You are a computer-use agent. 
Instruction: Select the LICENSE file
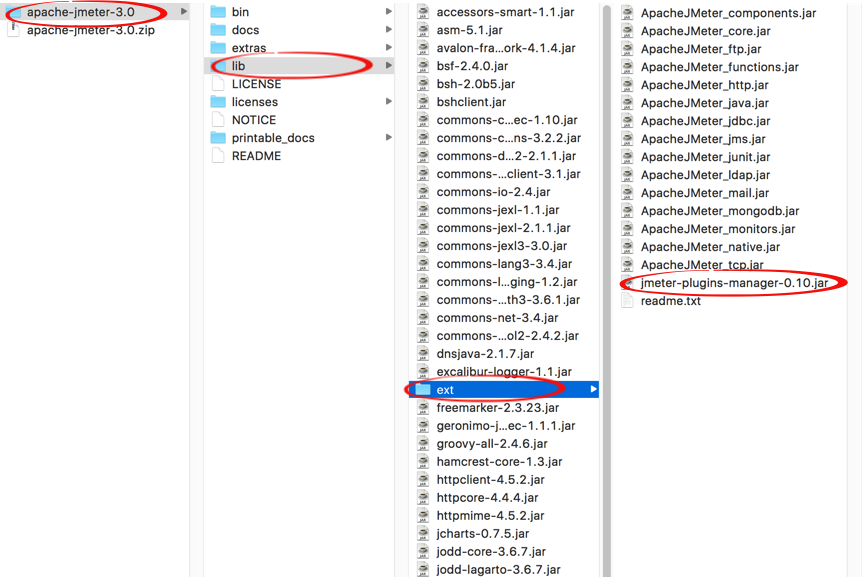256,84
